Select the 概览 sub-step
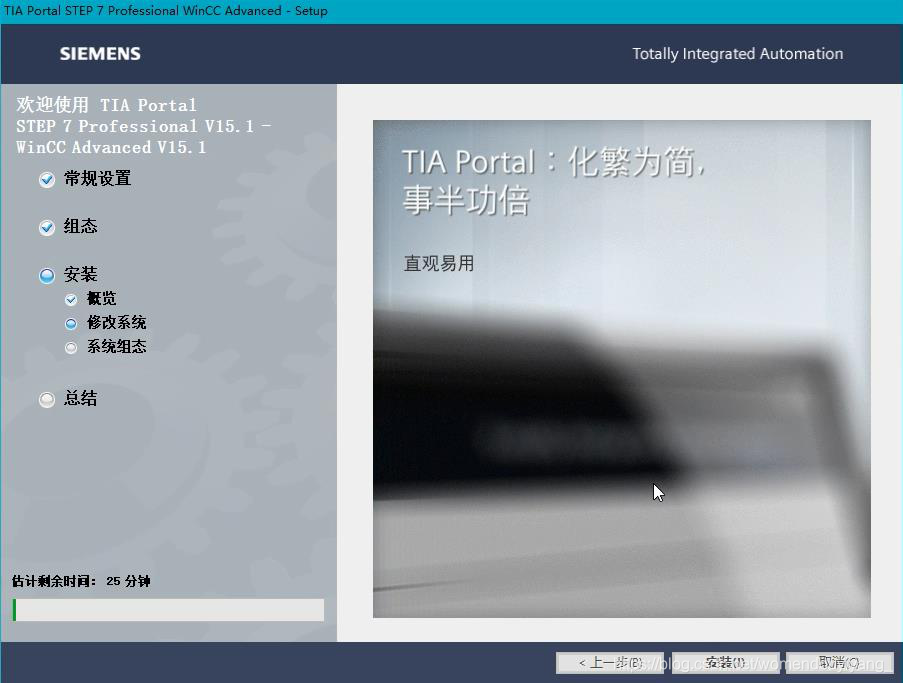Screen dimensions: 903x683 coord(101,298)
